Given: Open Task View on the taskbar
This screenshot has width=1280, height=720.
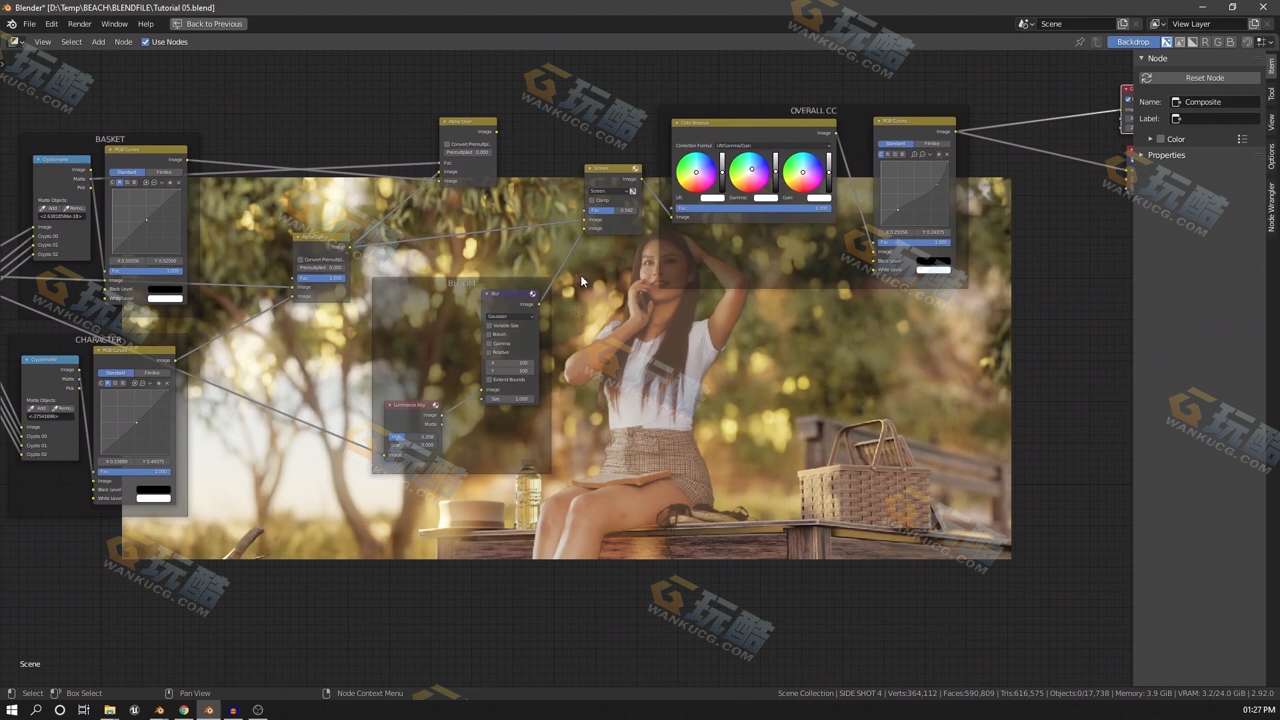Looking at the screenshot, I should [84, 710].
